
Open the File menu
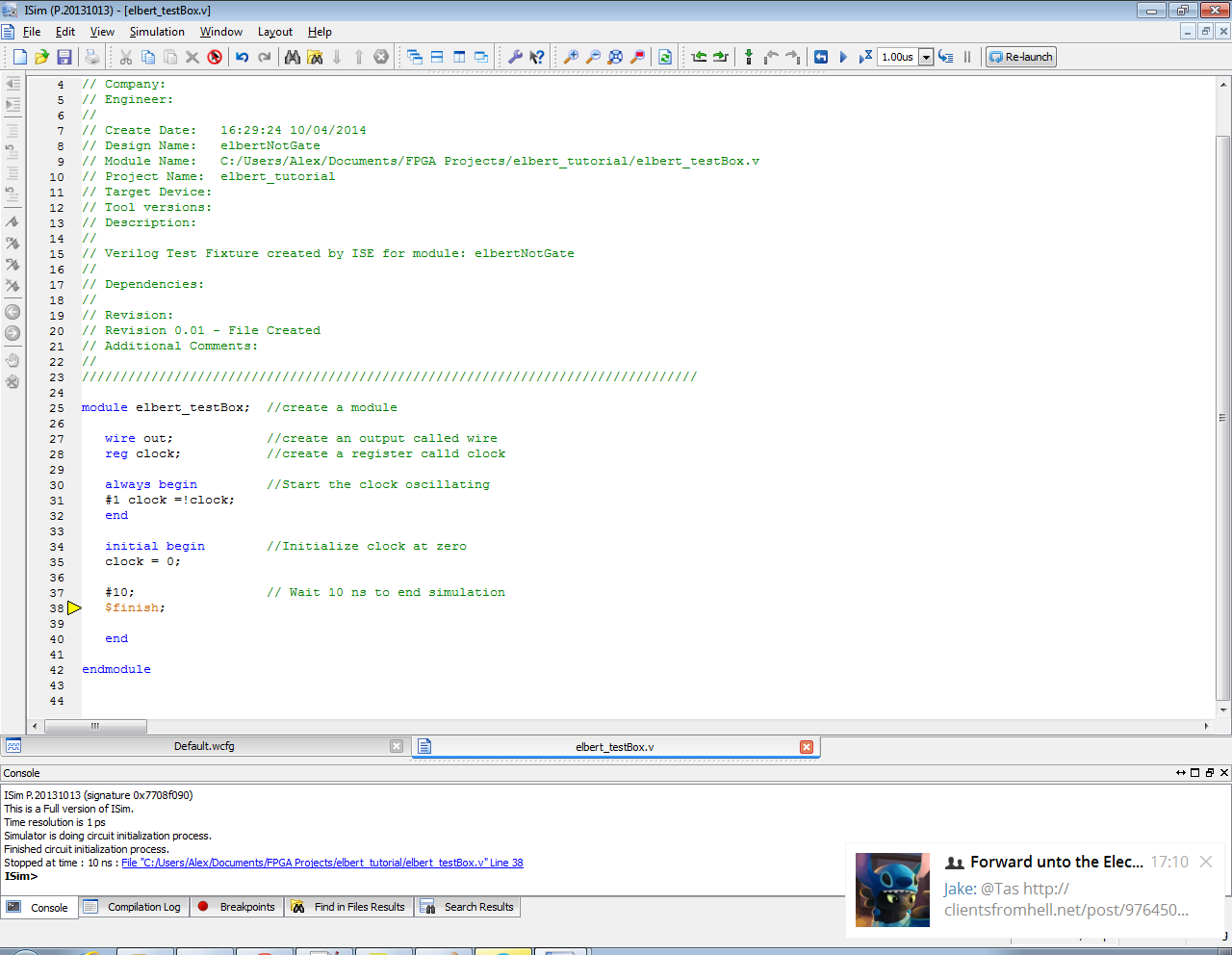pos(32,32)
